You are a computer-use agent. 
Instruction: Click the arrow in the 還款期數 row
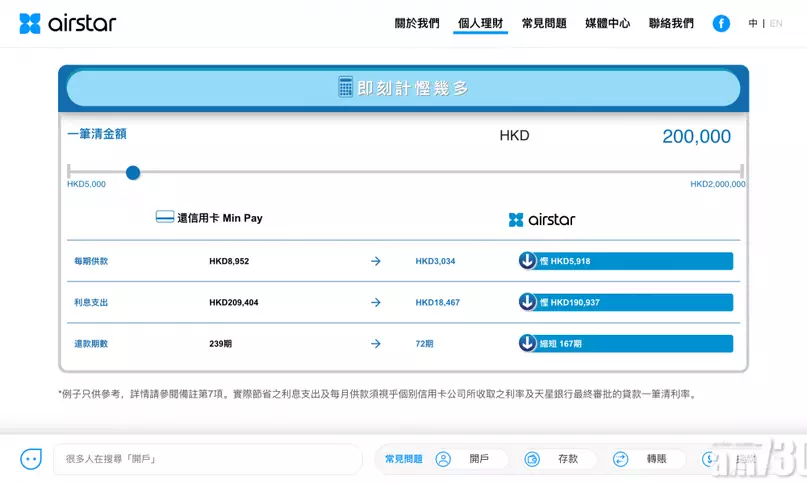pos(376,343)
